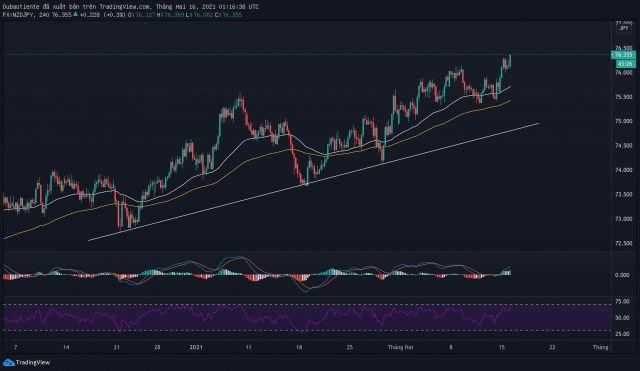Click the purple RSI line in bottom pane
Screen dimensions: 640x371
click(256, 318)
